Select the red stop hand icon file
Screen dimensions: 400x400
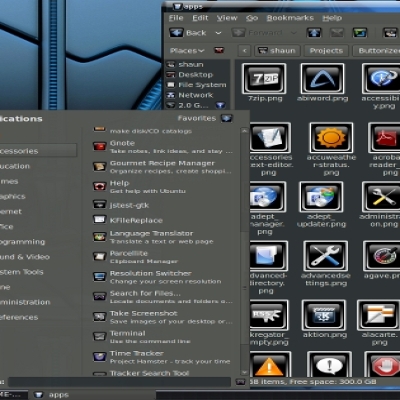(x=383, y=364)
